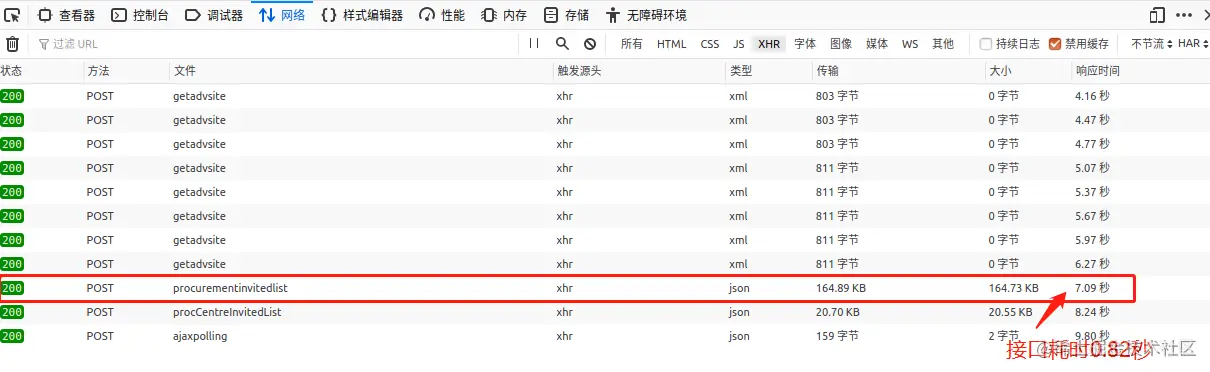The width and height of the screenshot is (1210, 372).
Task: Click the 7.09 秒 response time cell
Action: coord(1092,288)
